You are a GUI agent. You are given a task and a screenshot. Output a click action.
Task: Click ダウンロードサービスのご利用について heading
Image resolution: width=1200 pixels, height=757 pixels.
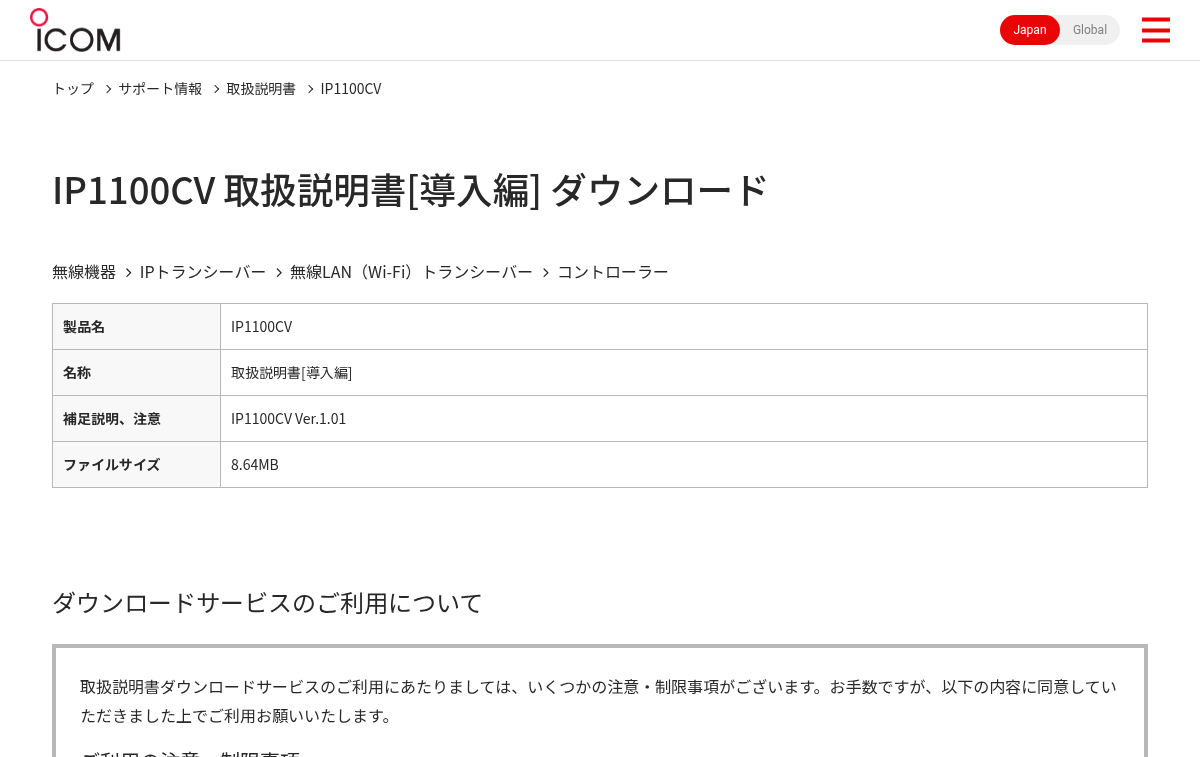point(268,602)
